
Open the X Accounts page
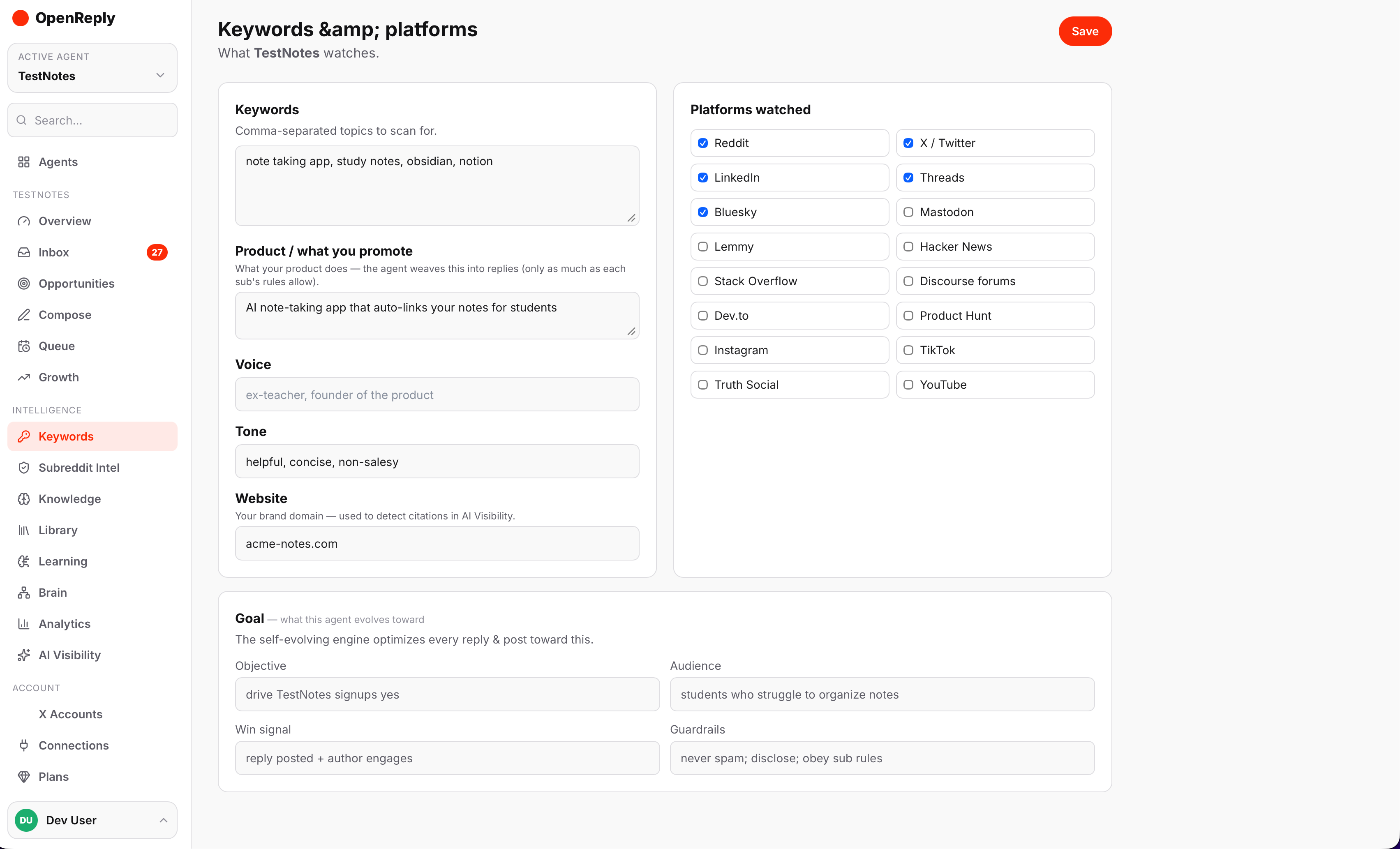[92, 714]
